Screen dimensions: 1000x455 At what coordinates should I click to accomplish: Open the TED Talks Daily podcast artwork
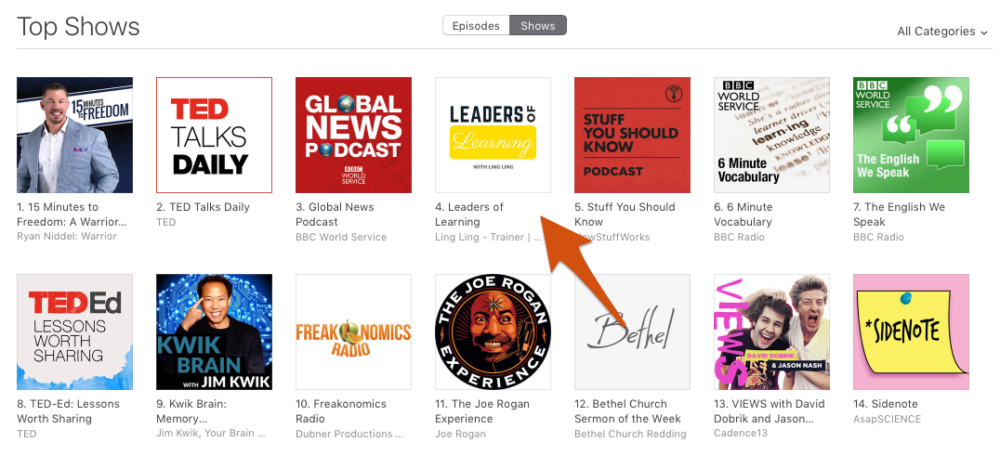[214, 135]
